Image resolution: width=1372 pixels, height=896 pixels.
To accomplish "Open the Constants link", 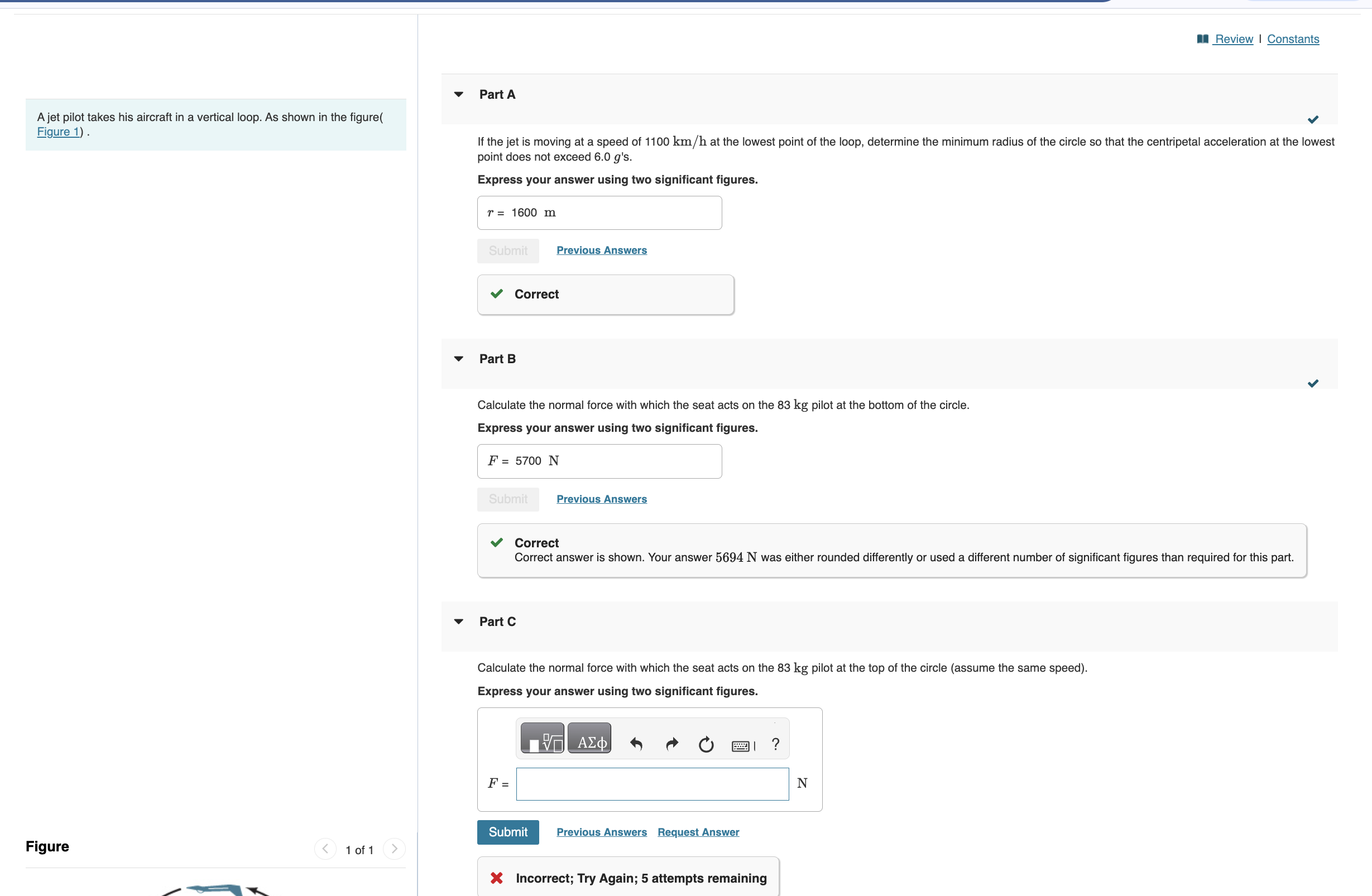I will pos(1293,39).
